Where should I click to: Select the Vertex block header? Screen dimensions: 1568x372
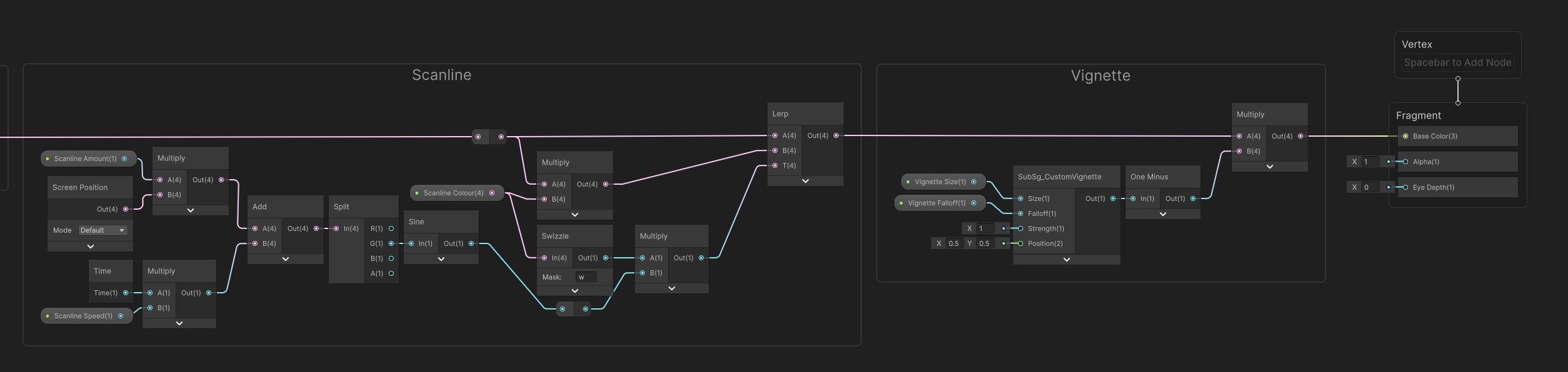point(1417,44)
